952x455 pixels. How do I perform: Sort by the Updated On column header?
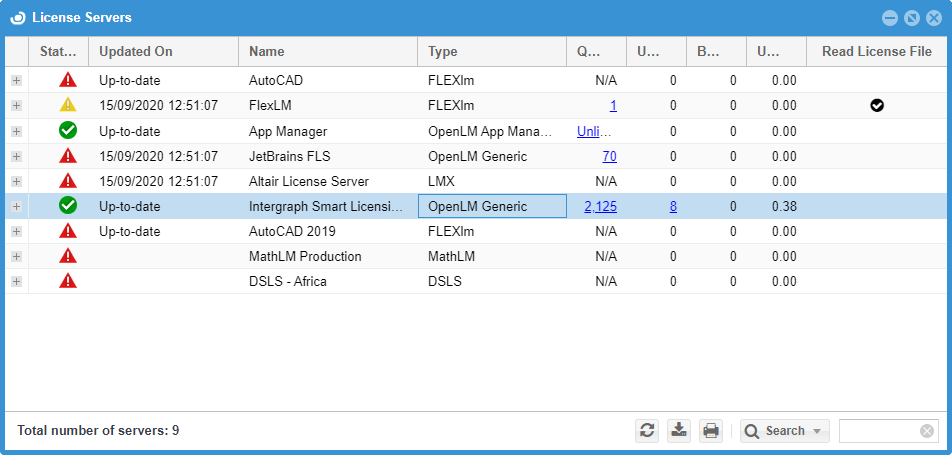point(163,52)
